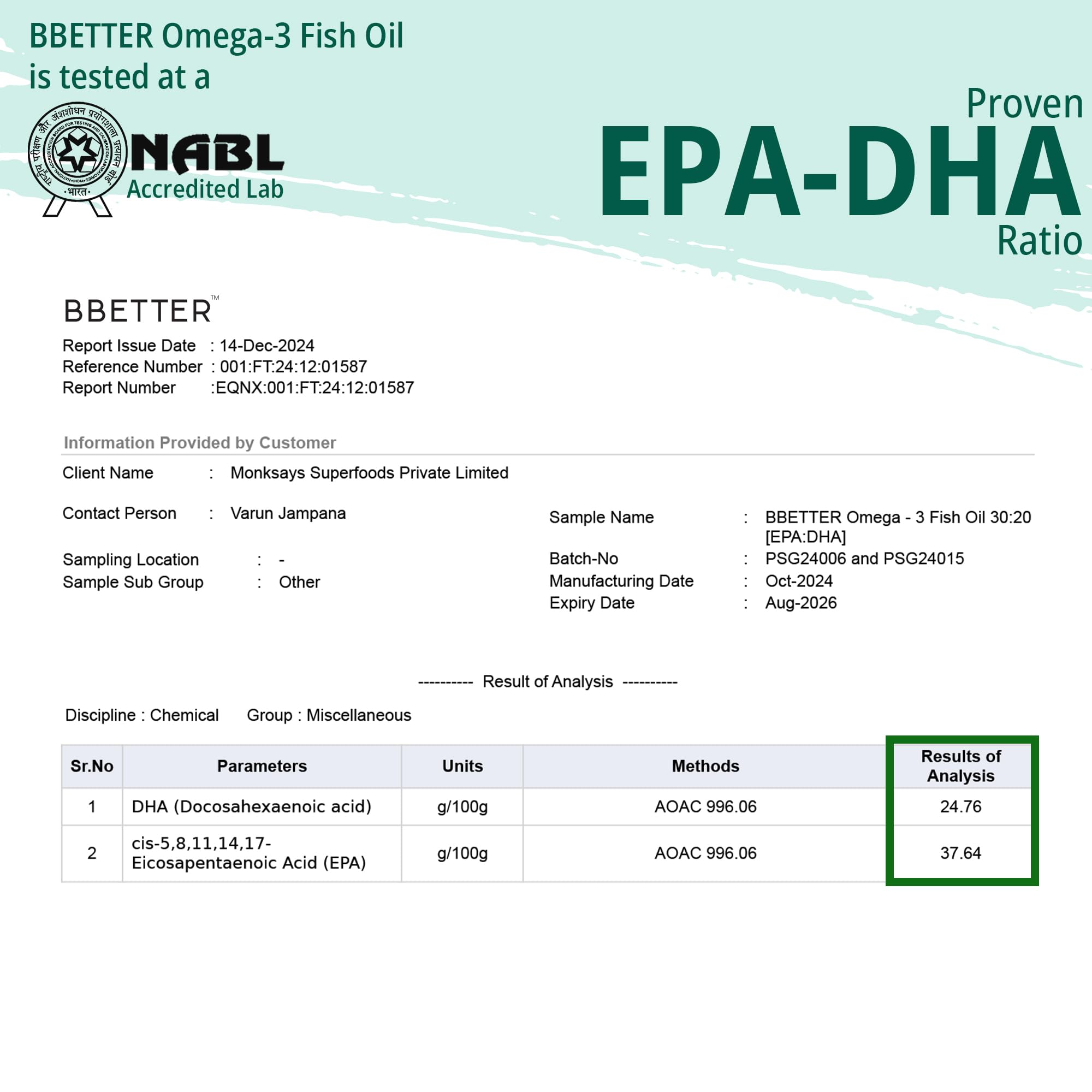
Task: Click the Methods column header
Action: point(705,766)
